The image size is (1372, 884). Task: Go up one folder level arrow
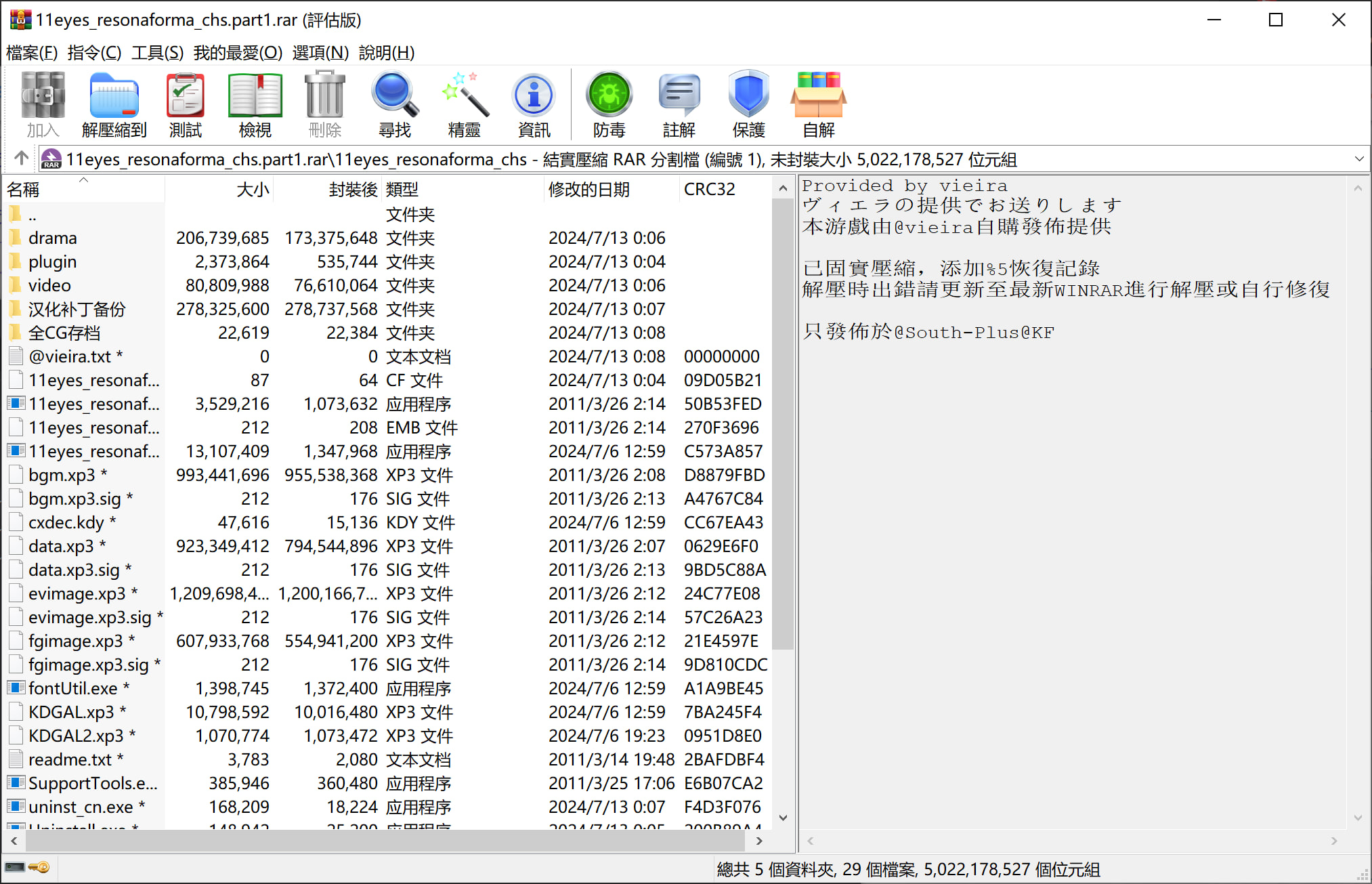[21, 159]
